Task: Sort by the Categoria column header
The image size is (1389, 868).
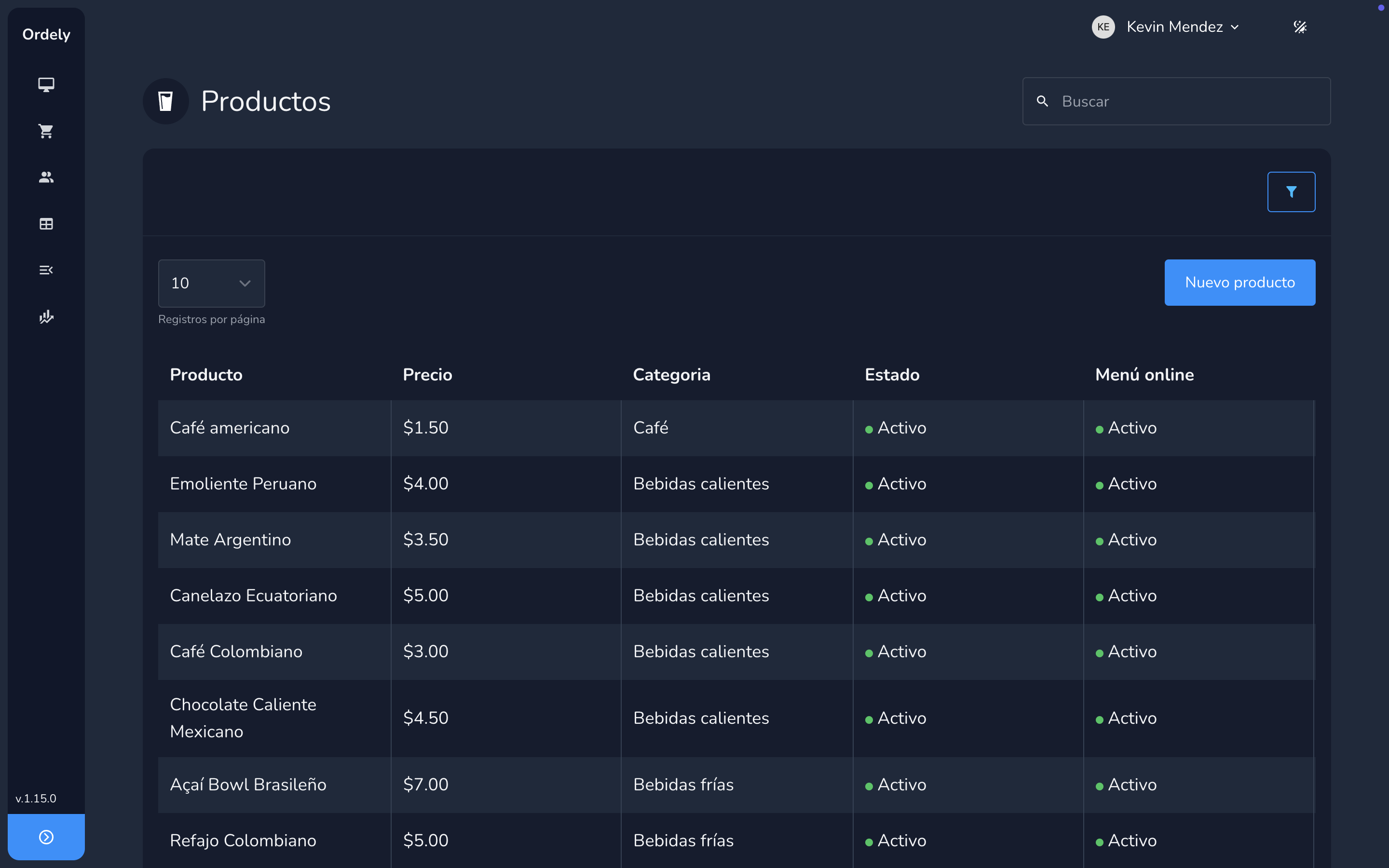Action: click(671, 375)
